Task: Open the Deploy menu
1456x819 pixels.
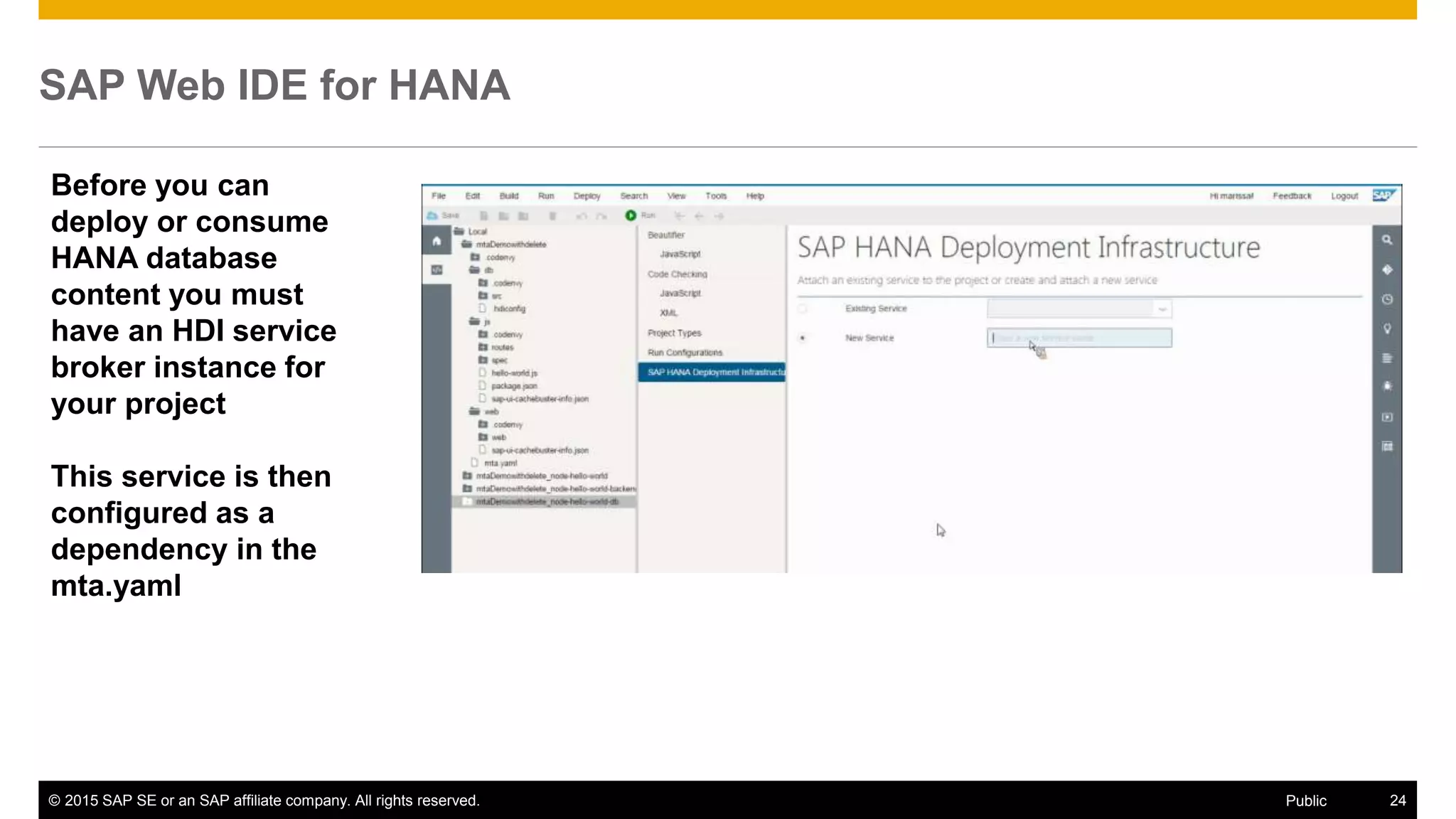Action: 587,196
